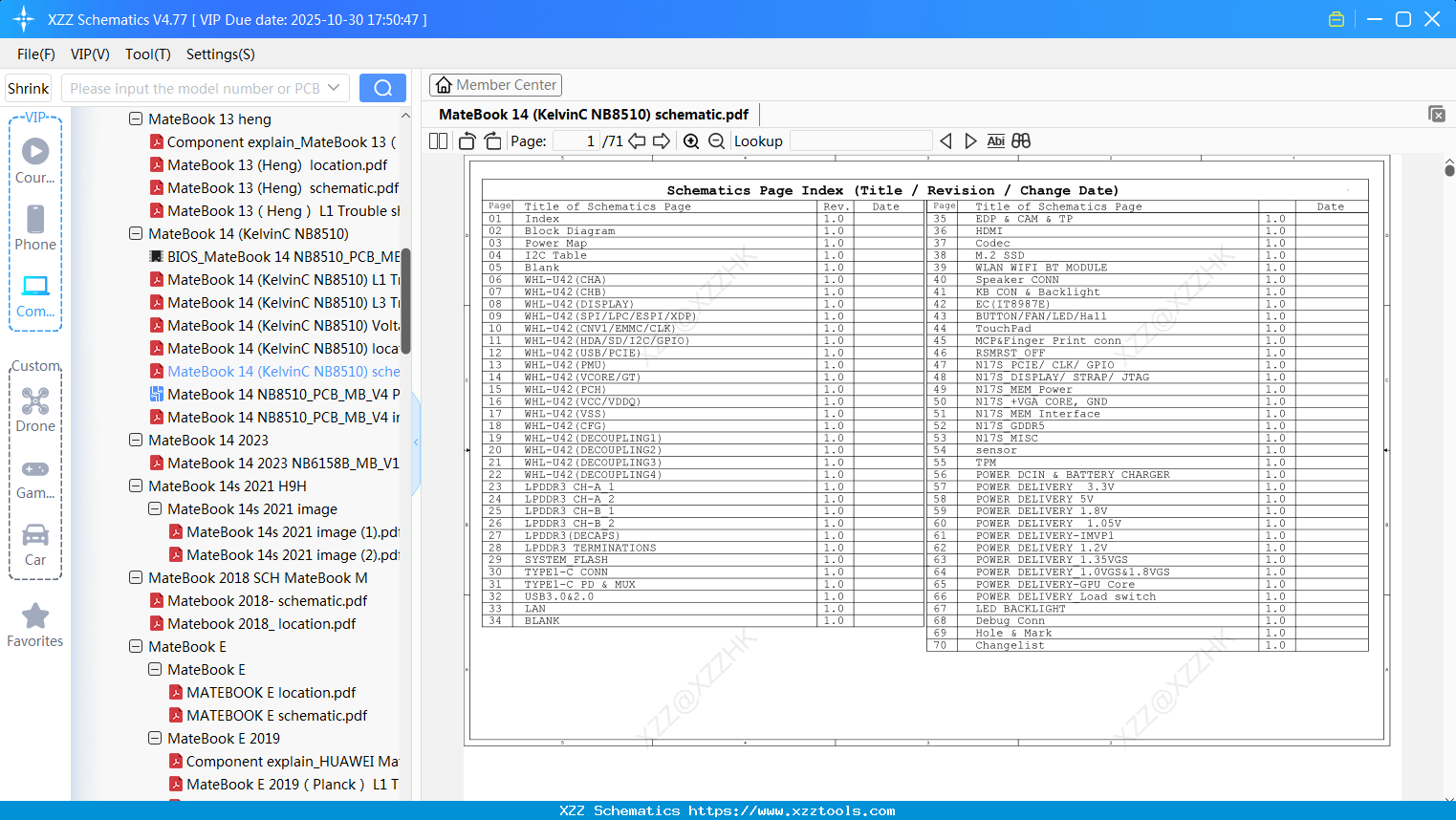Click the Shrink button

(x=29, y=88)
